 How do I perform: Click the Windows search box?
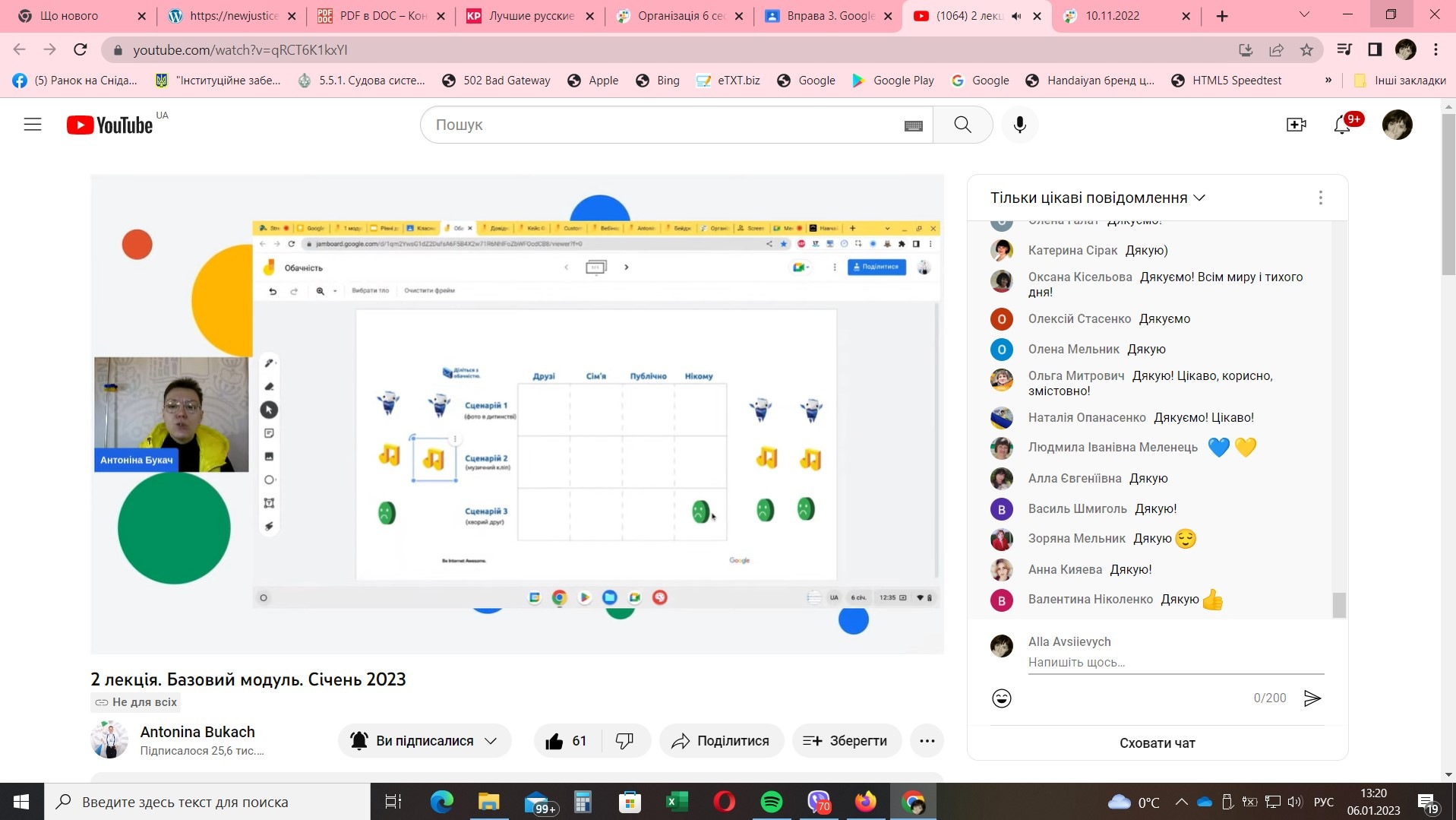207,802
